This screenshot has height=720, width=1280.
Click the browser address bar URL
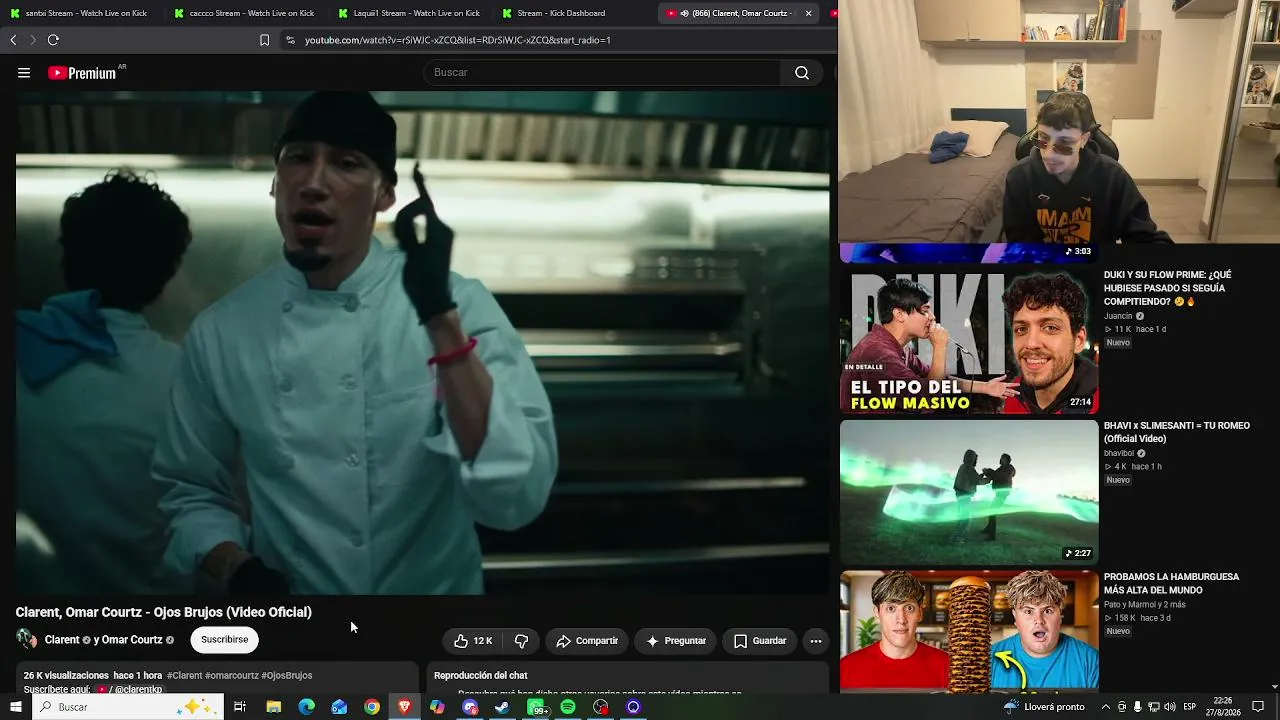click(458, 40)
